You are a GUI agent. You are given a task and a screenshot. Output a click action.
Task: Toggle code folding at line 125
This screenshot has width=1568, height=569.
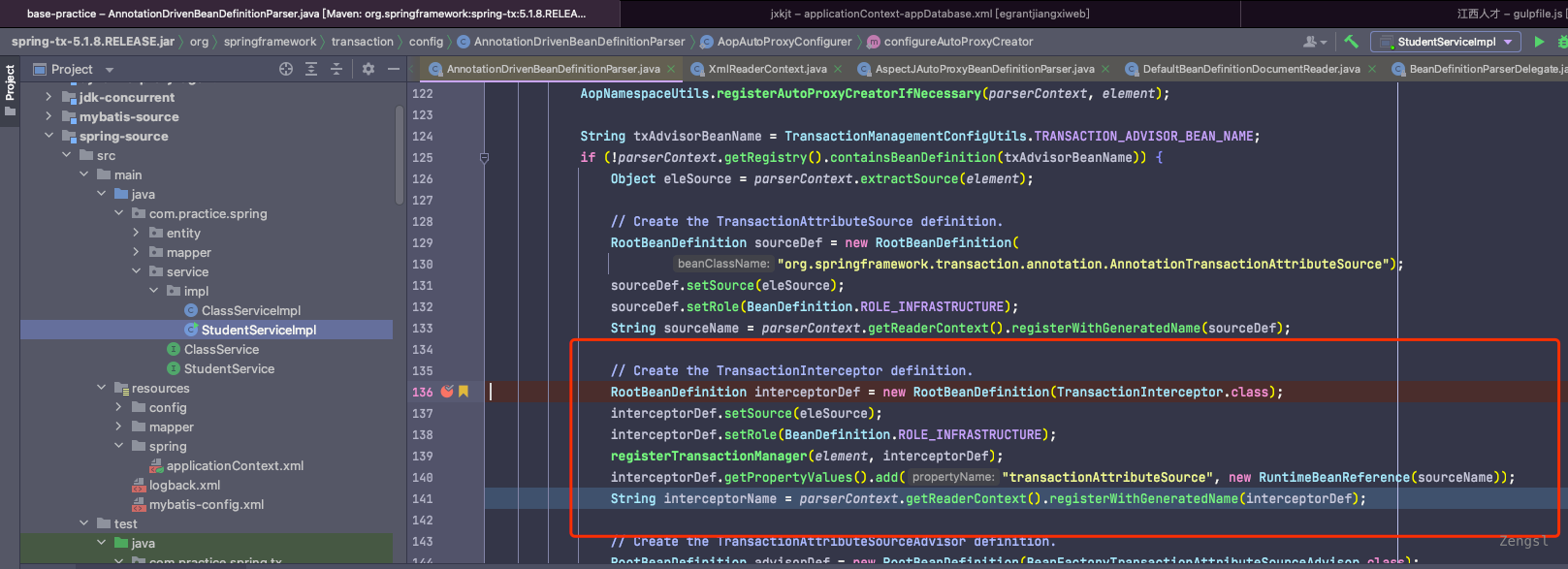(x=484, y=157)
